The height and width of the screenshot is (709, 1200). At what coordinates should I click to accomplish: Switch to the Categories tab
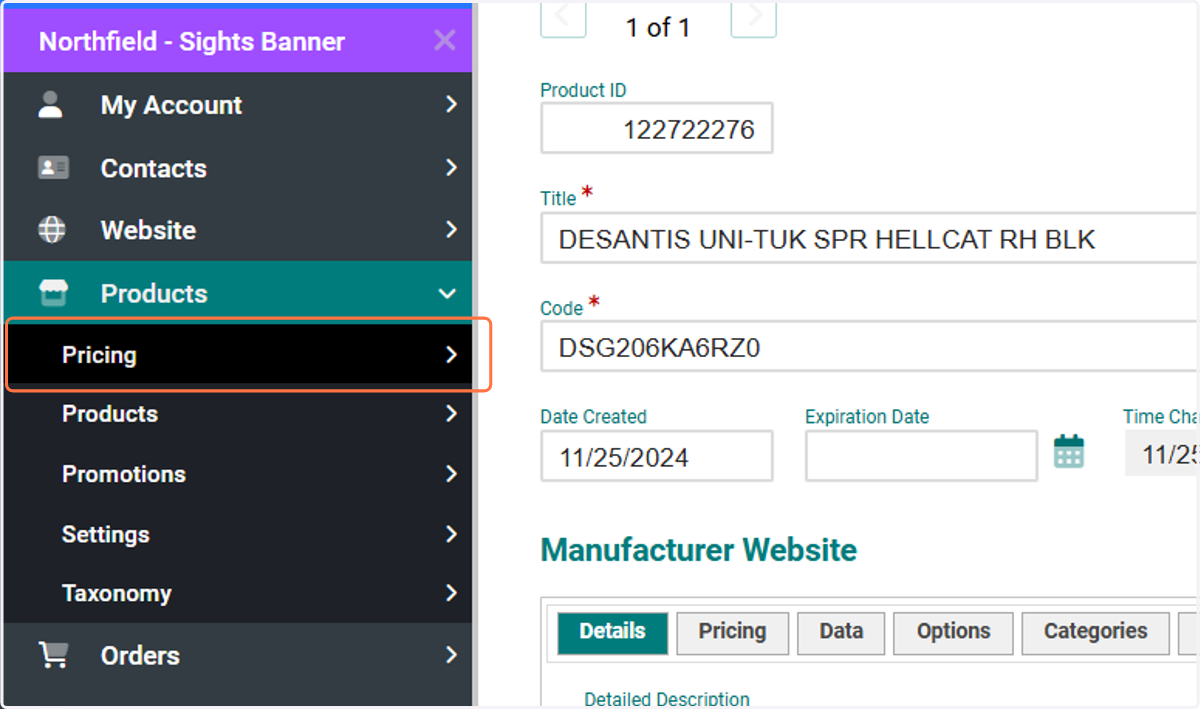[1095, 632]
